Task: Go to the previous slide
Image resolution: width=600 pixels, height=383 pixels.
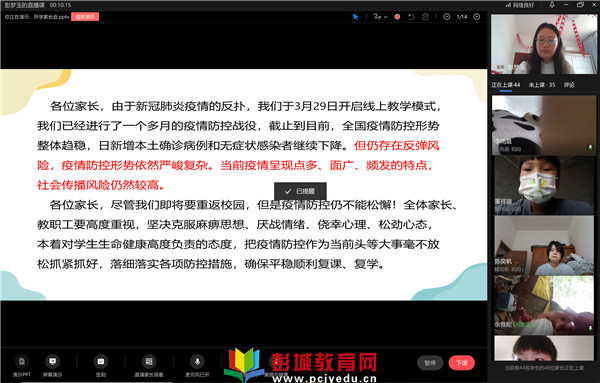Action: pos(447,17)
